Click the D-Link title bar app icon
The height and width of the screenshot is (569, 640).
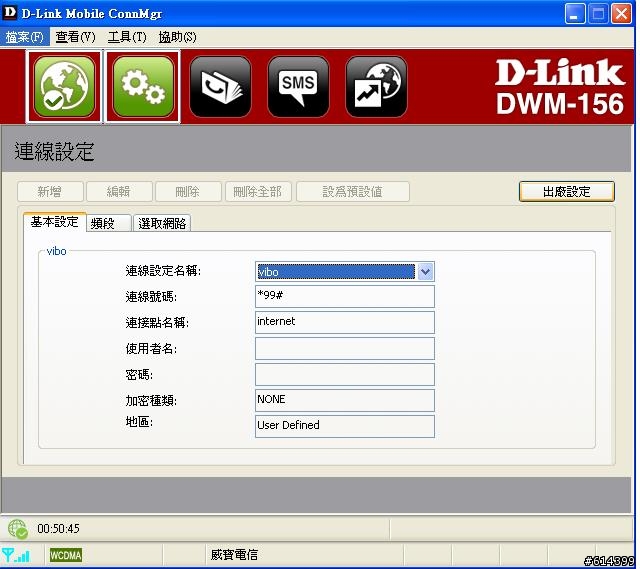(9, 12)
